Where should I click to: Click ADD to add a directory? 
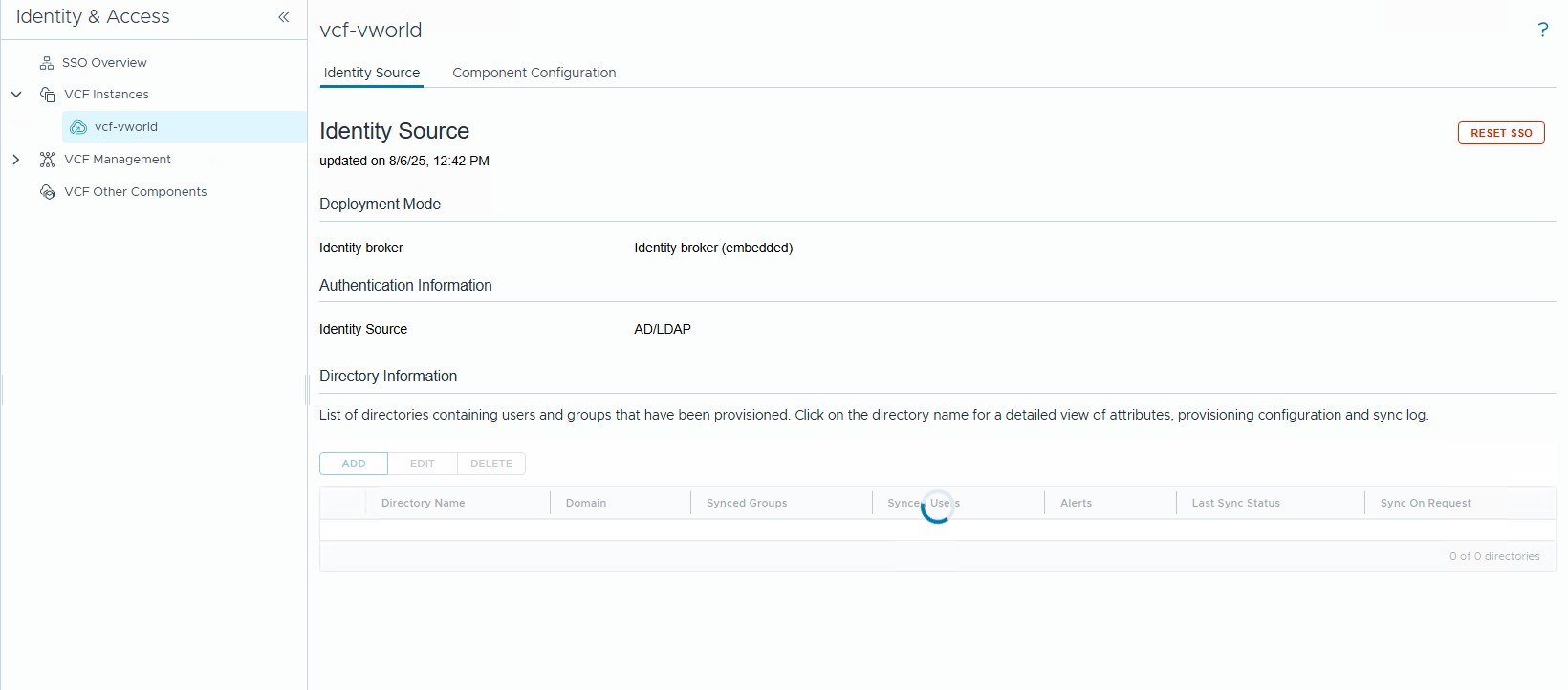[354, 464]
